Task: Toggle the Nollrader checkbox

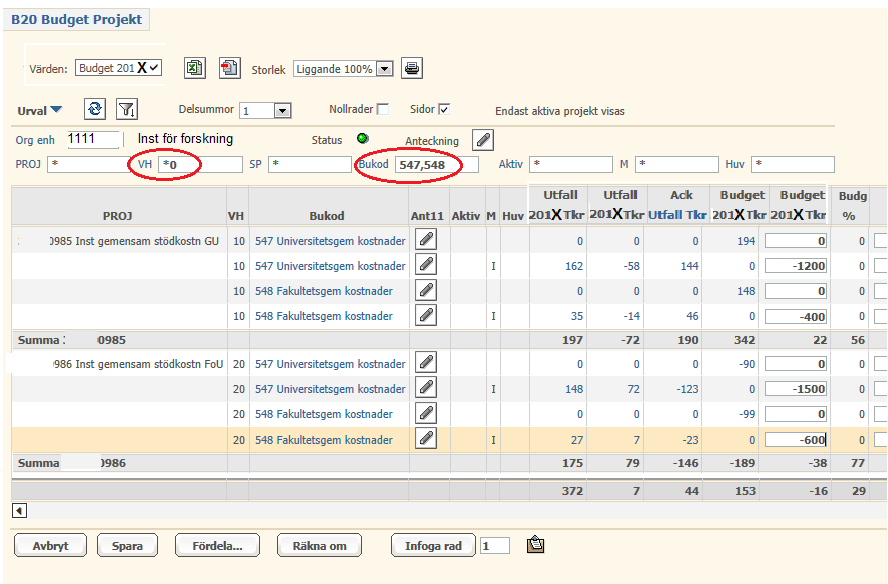Action: 383,109
